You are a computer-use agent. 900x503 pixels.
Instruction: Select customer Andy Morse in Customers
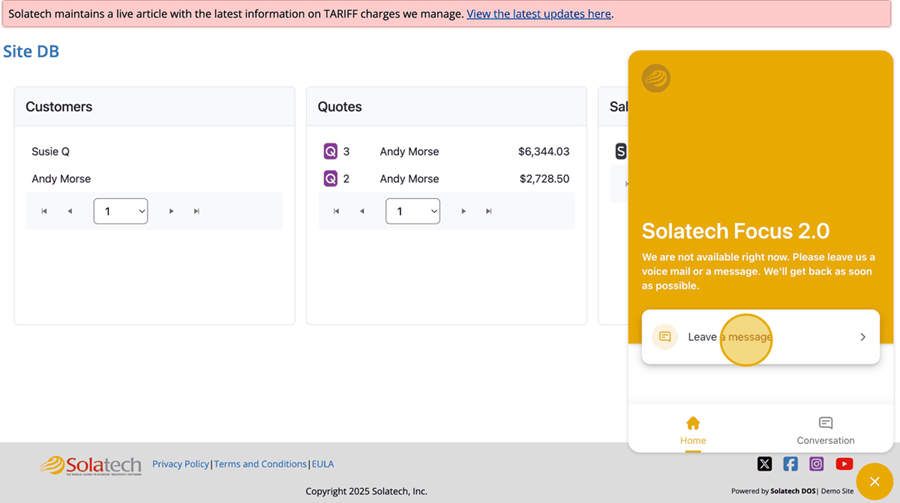pyautogui.click(x=61, y=179)
